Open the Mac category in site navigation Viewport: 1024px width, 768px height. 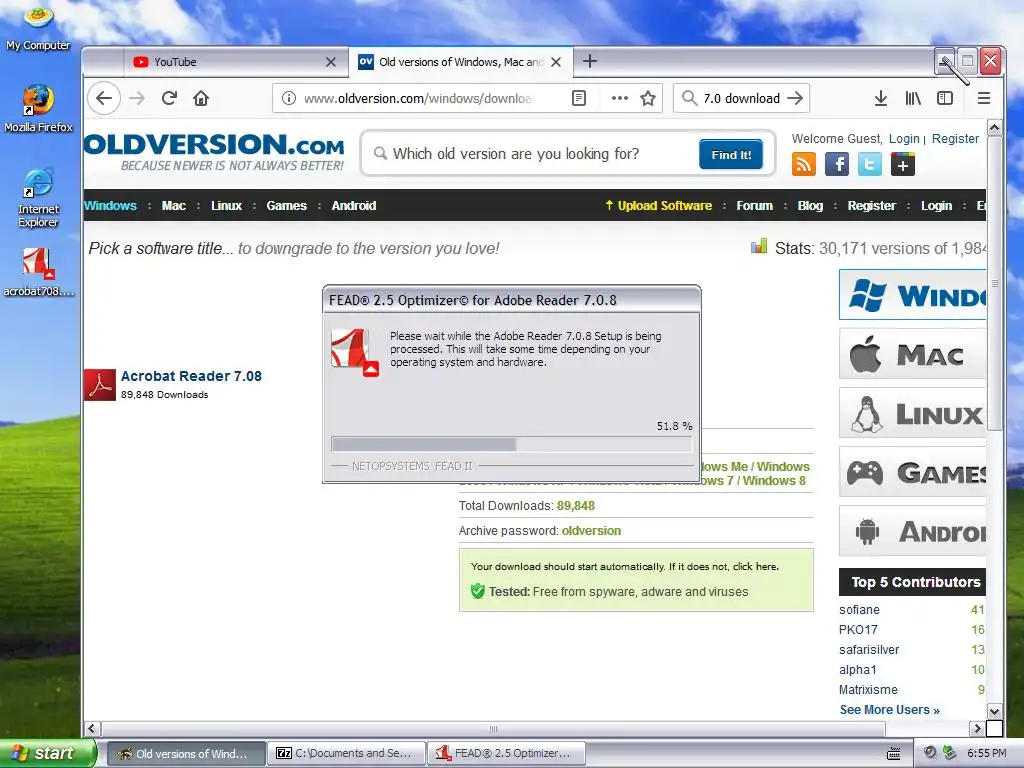tap(174, 206)
